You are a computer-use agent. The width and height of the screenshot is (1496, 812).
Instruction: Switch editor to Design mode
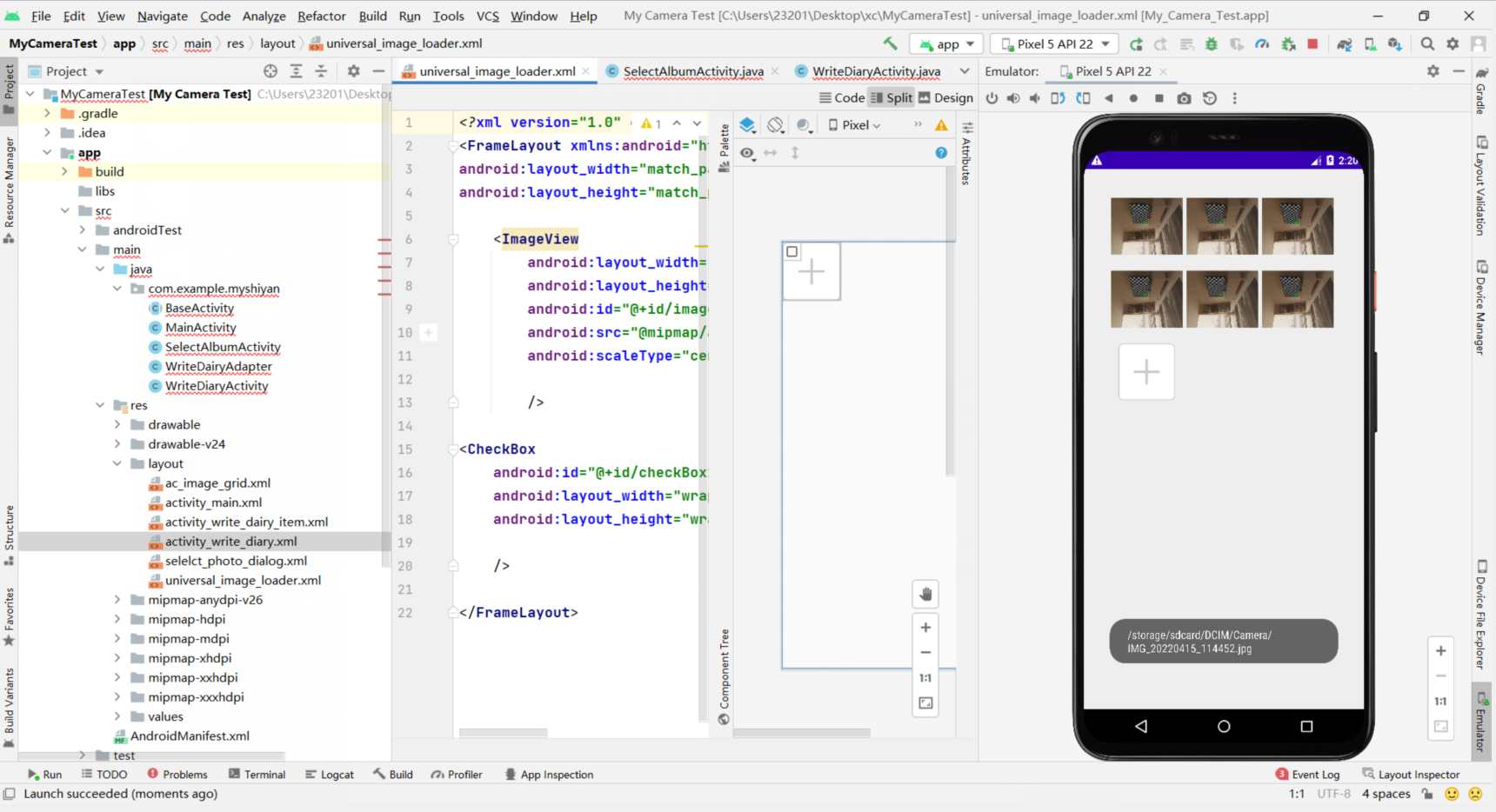tap(945, 98)
